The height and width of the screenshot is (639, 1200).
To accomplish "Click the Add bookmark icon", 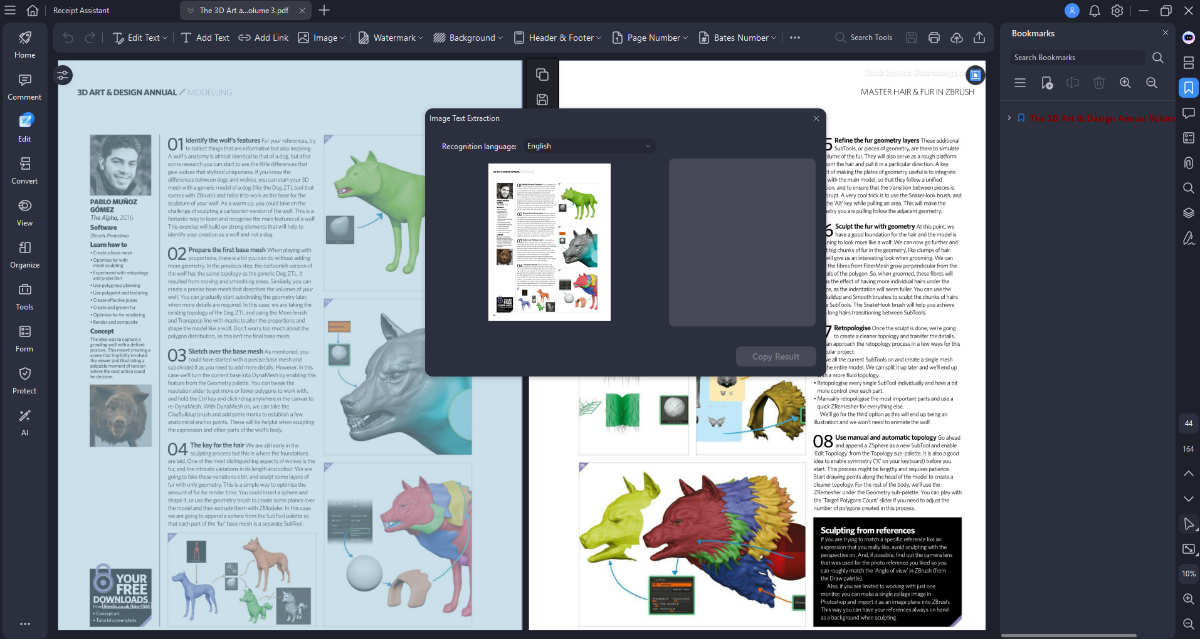I will (x=1047, y=83).
